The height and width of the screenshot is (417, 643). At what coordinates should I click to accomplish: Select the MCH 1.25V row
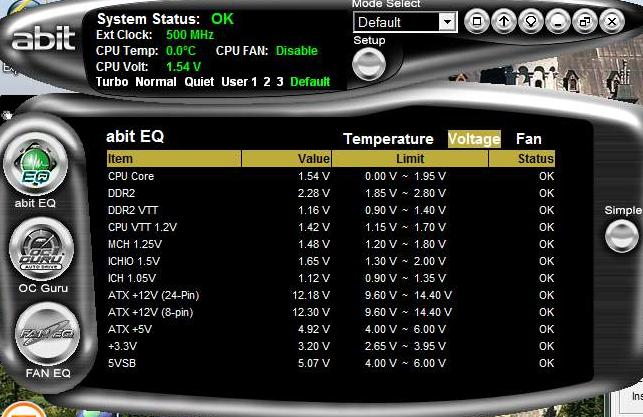[331, 244]
